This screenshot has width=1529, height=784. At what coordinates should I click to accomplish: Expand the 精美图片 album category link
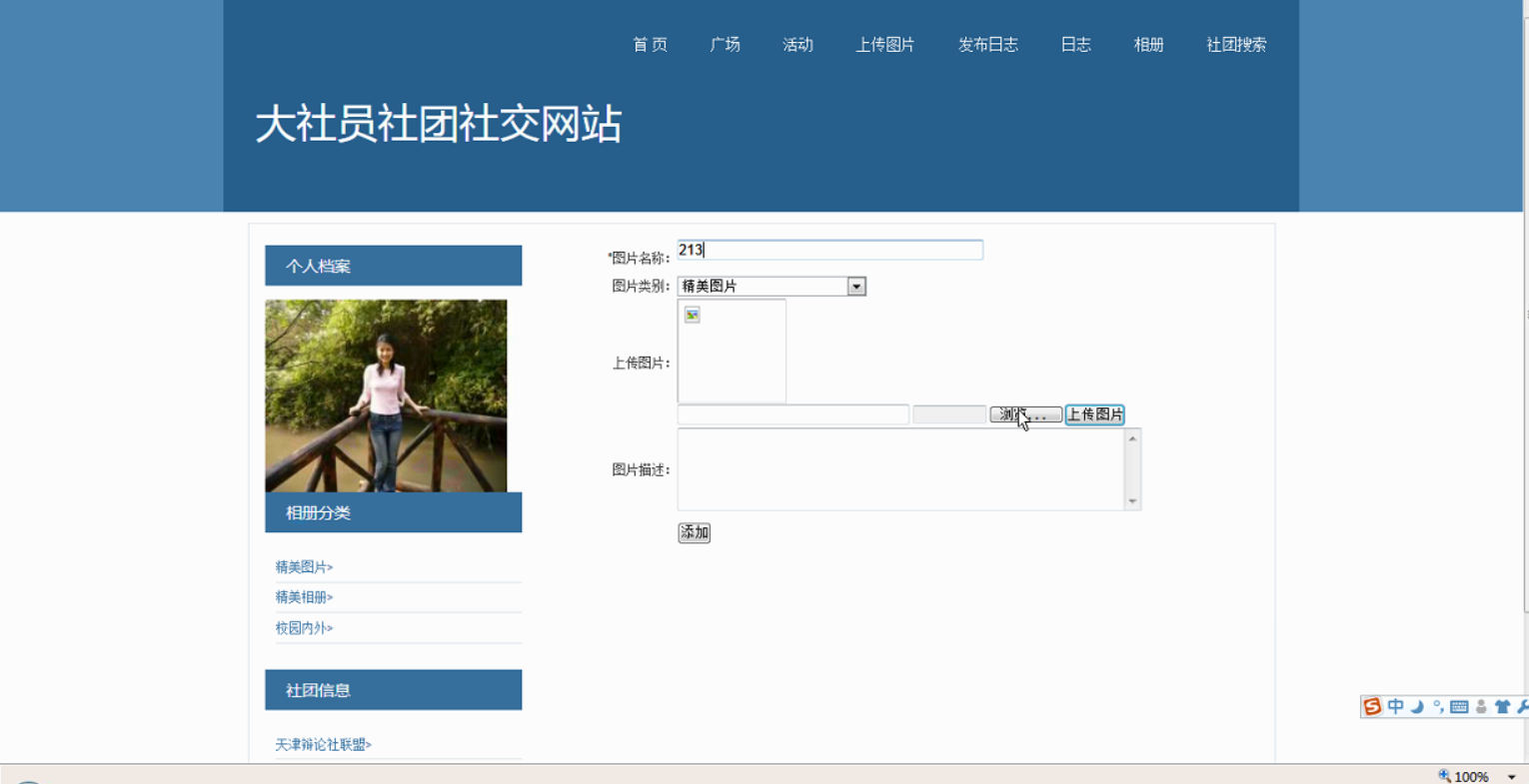tap(303, 566)
